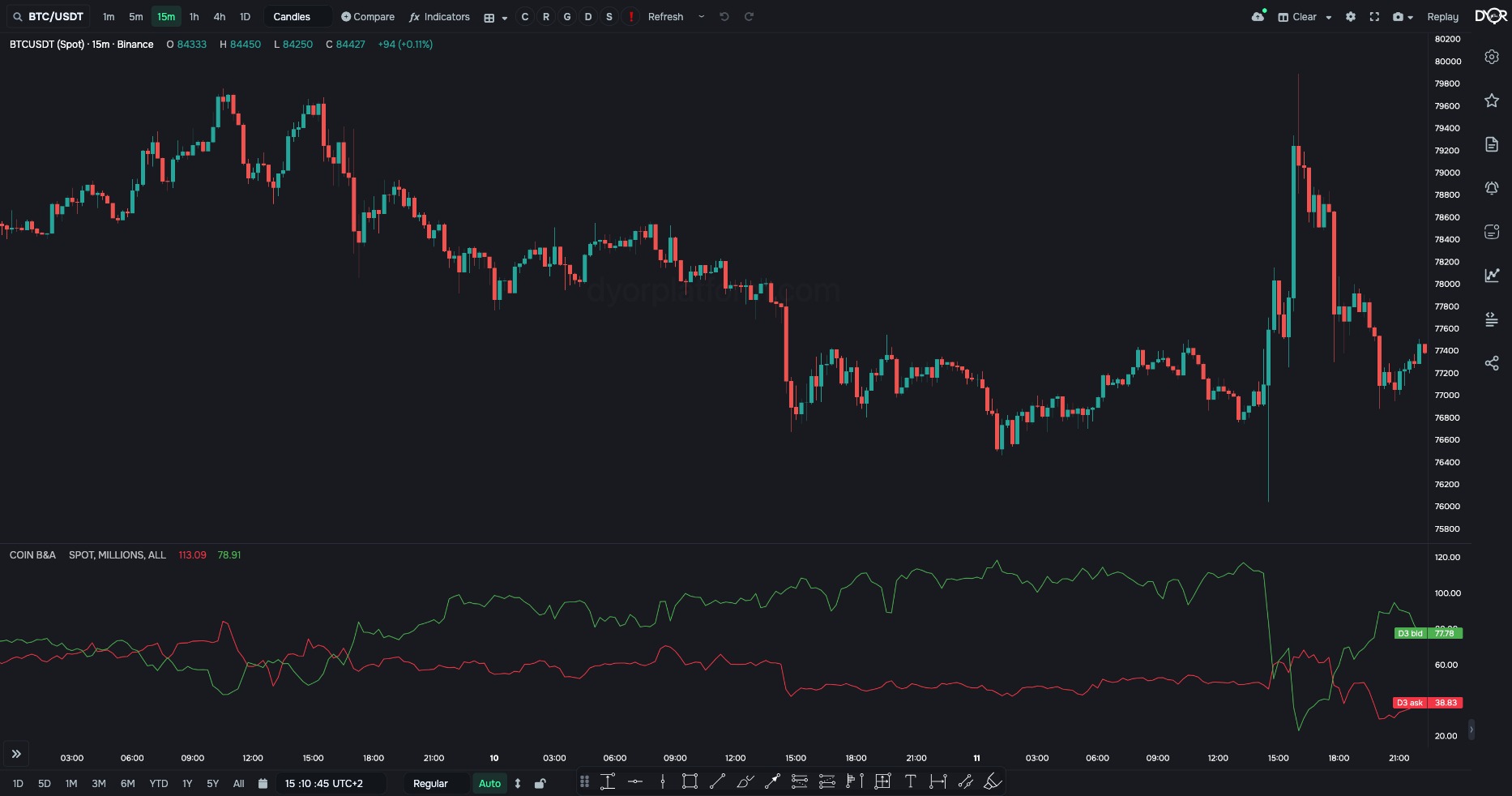Toggle the G circle button
1512x796 pixels.
coord(567,17)
